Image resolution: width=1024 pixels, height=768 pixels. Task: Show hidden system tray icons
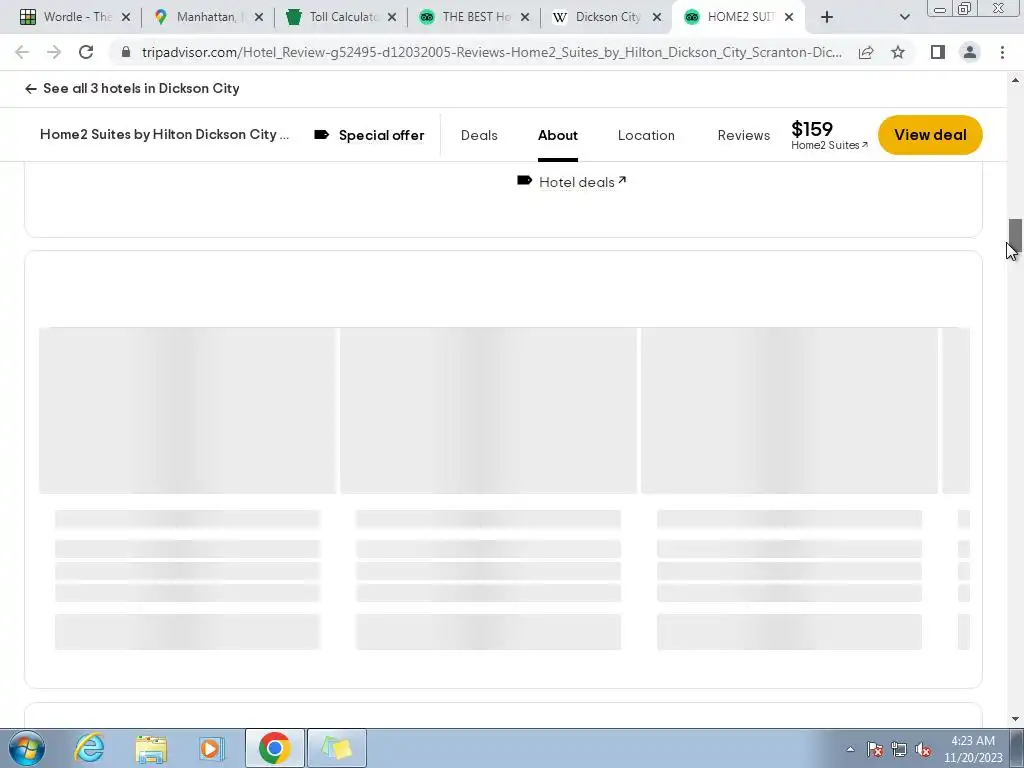pos(850,749)
